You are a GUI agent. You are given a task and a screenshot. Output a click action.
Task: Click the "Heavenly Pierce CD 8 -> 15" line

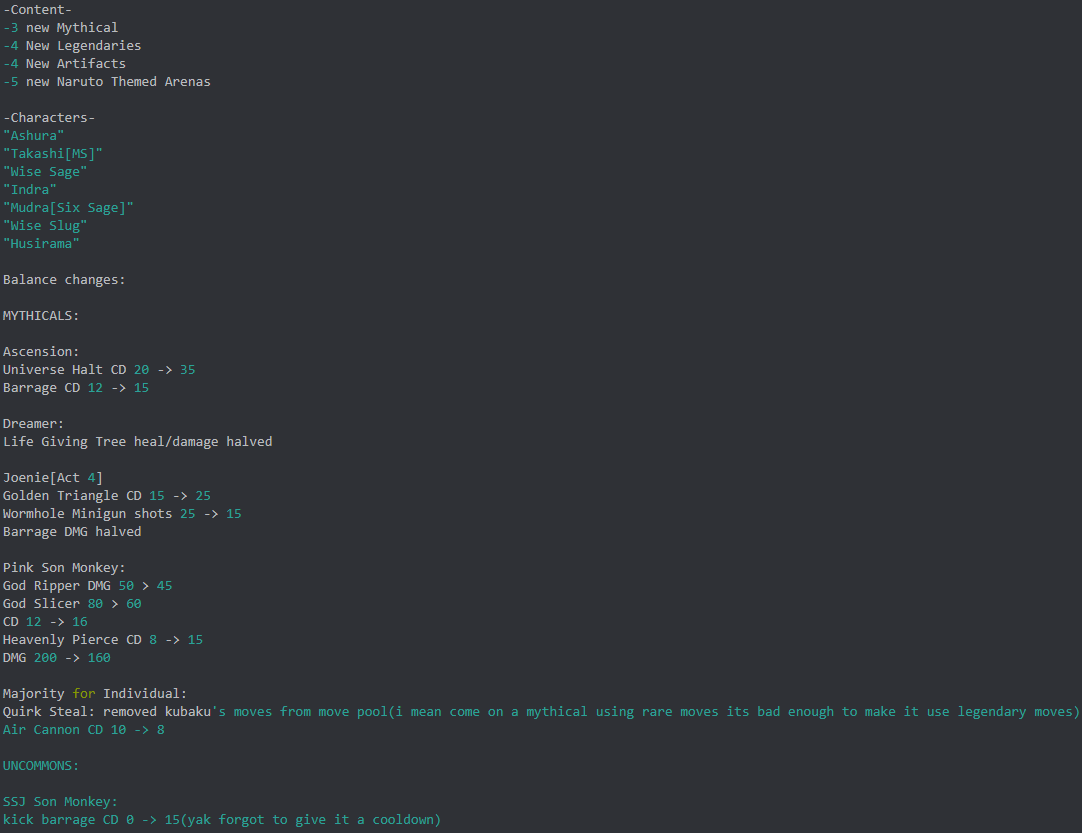(103, 640)
